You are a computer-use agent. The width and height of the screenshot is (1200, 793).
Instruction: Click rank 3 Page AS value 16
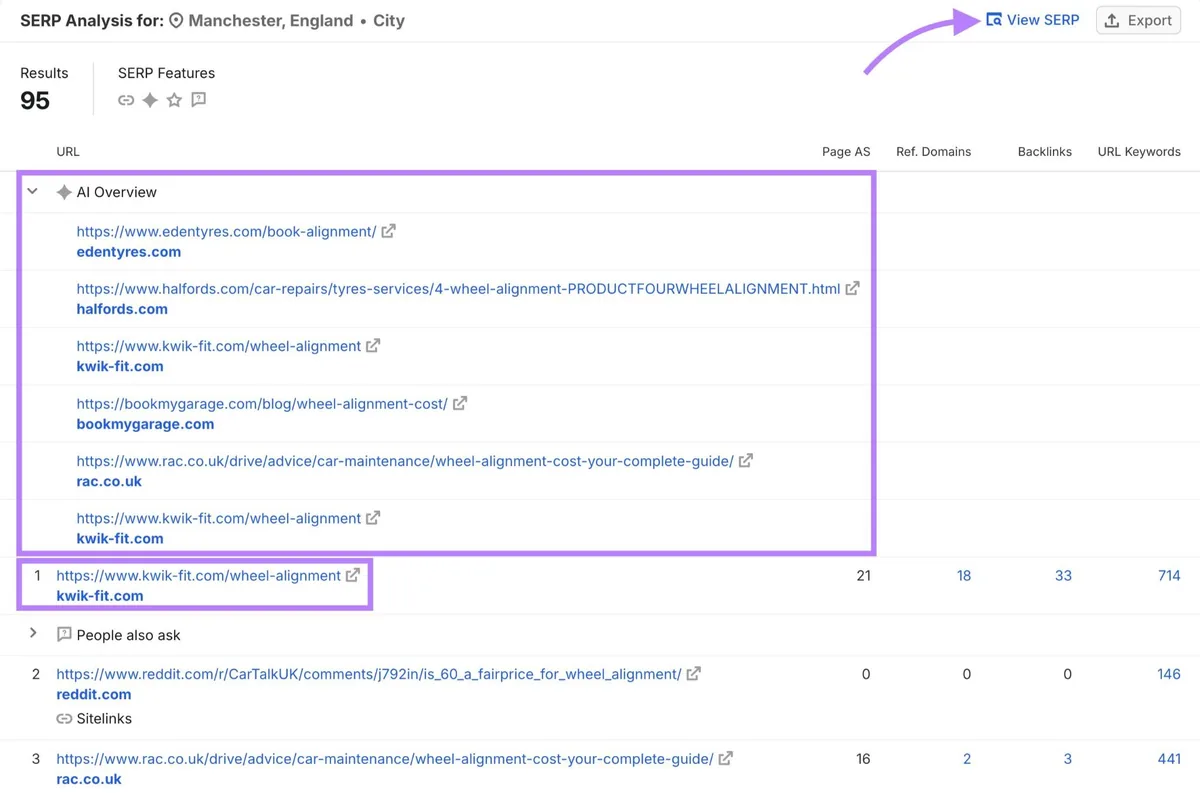click(864, 759)
